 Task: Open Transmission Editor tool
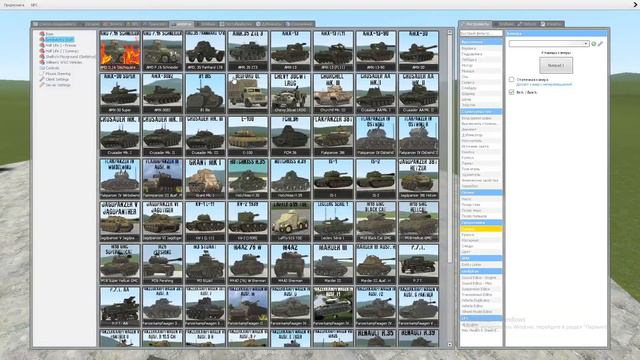(481, 295)
